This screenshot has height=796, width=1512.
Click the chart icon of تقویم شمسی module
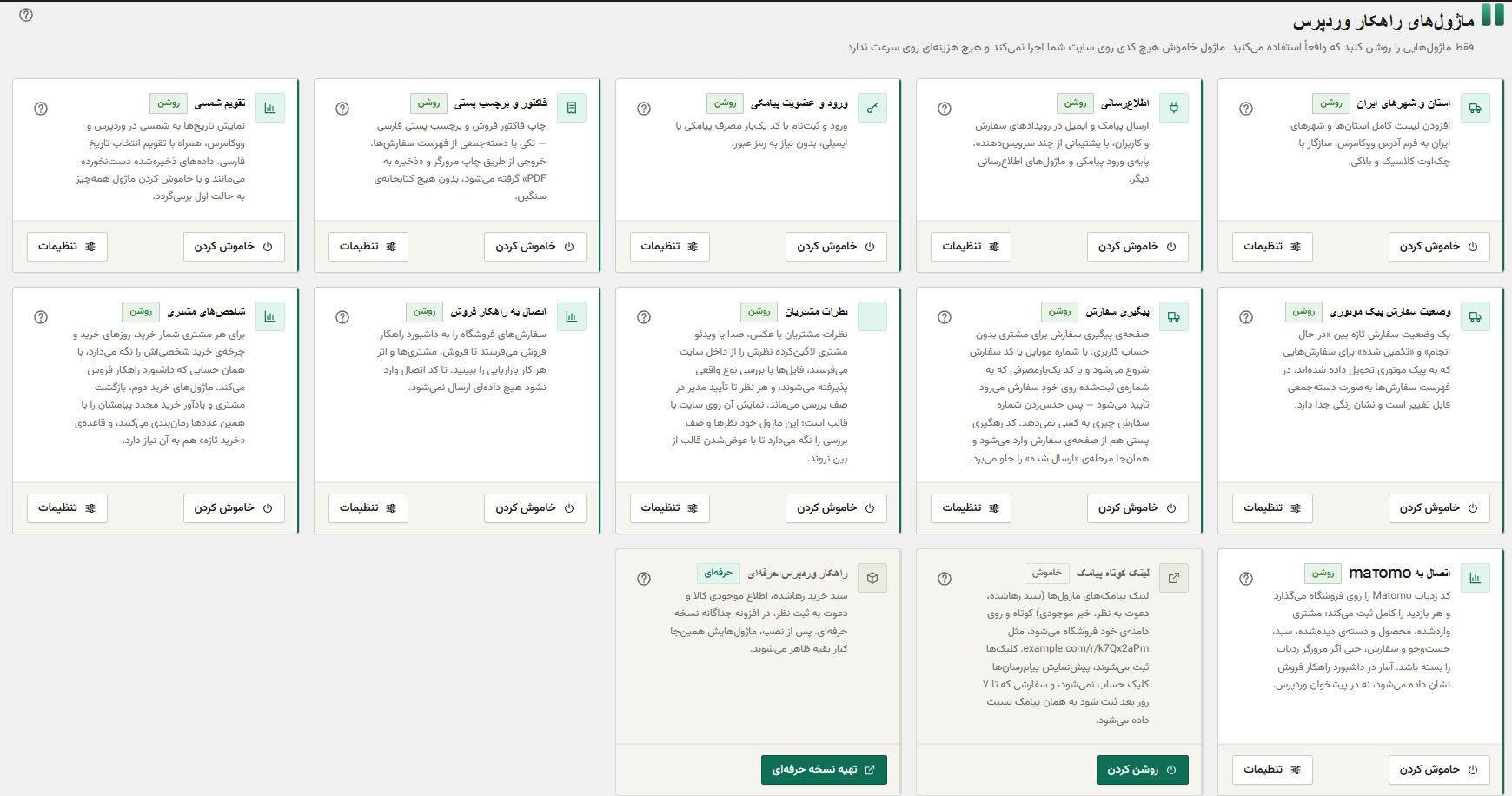tap(270, 108)
